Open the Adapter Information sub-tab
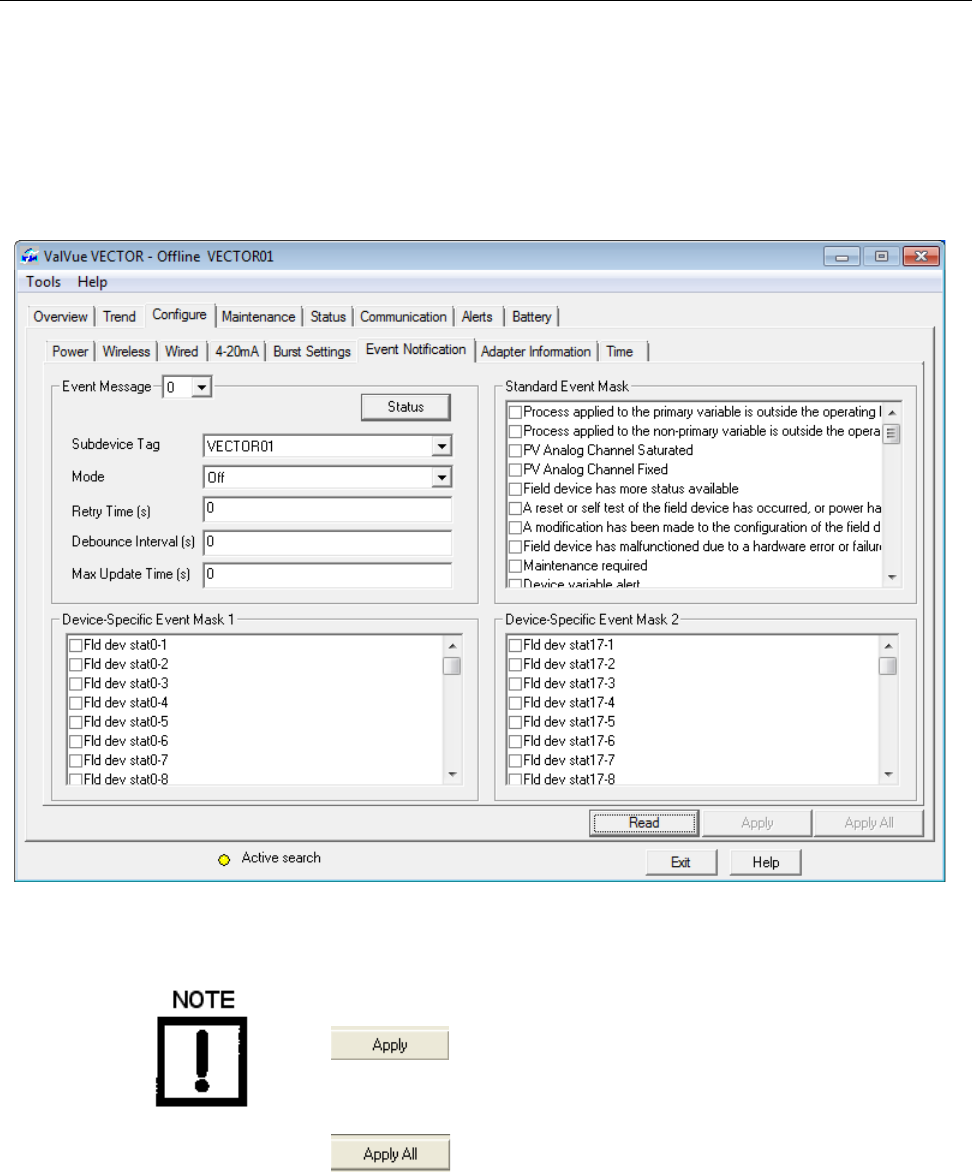 point(535,351)
